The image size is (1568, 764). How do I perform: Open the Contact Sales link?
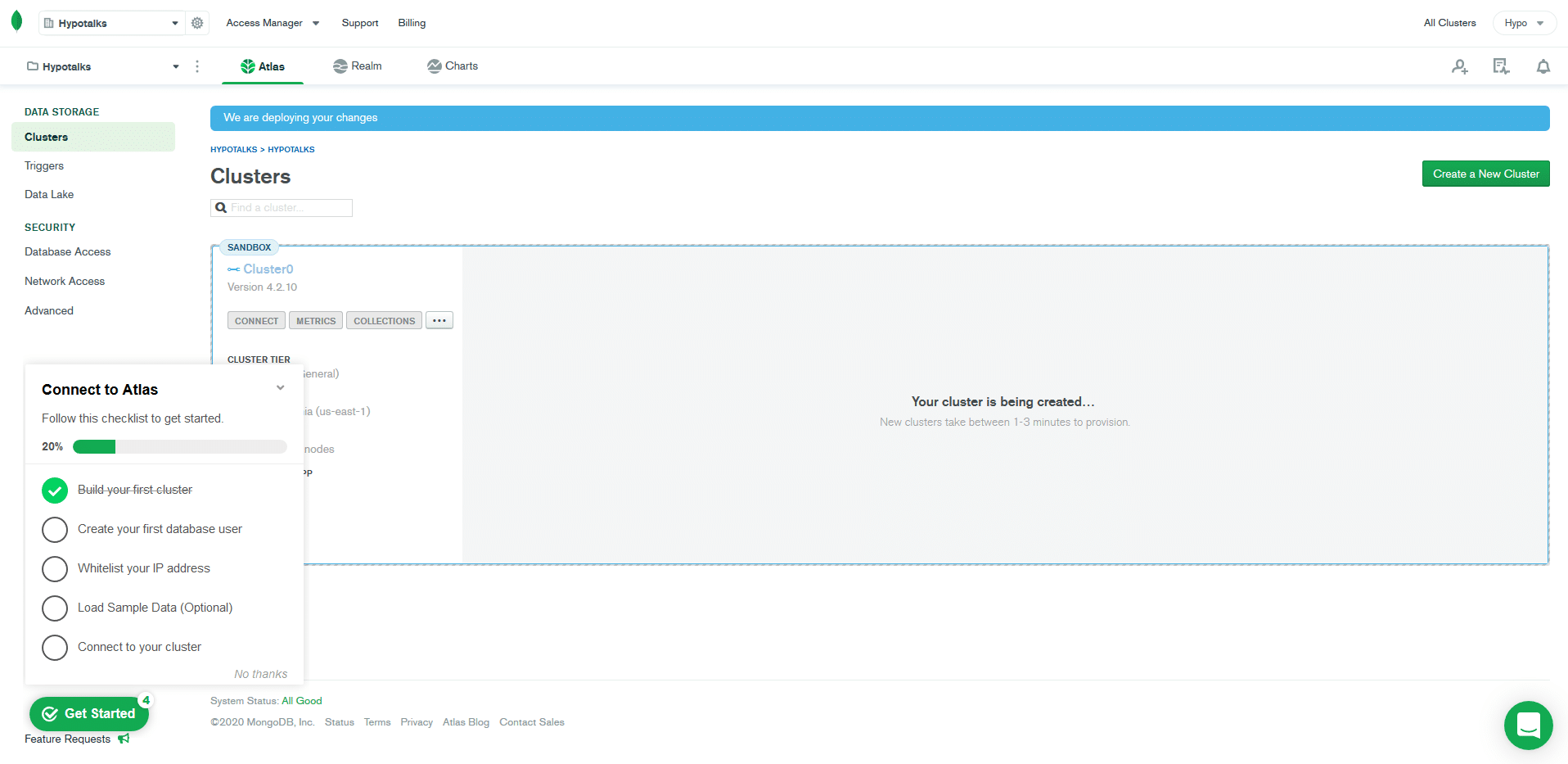pyautogui.click(x=532, y=722)
